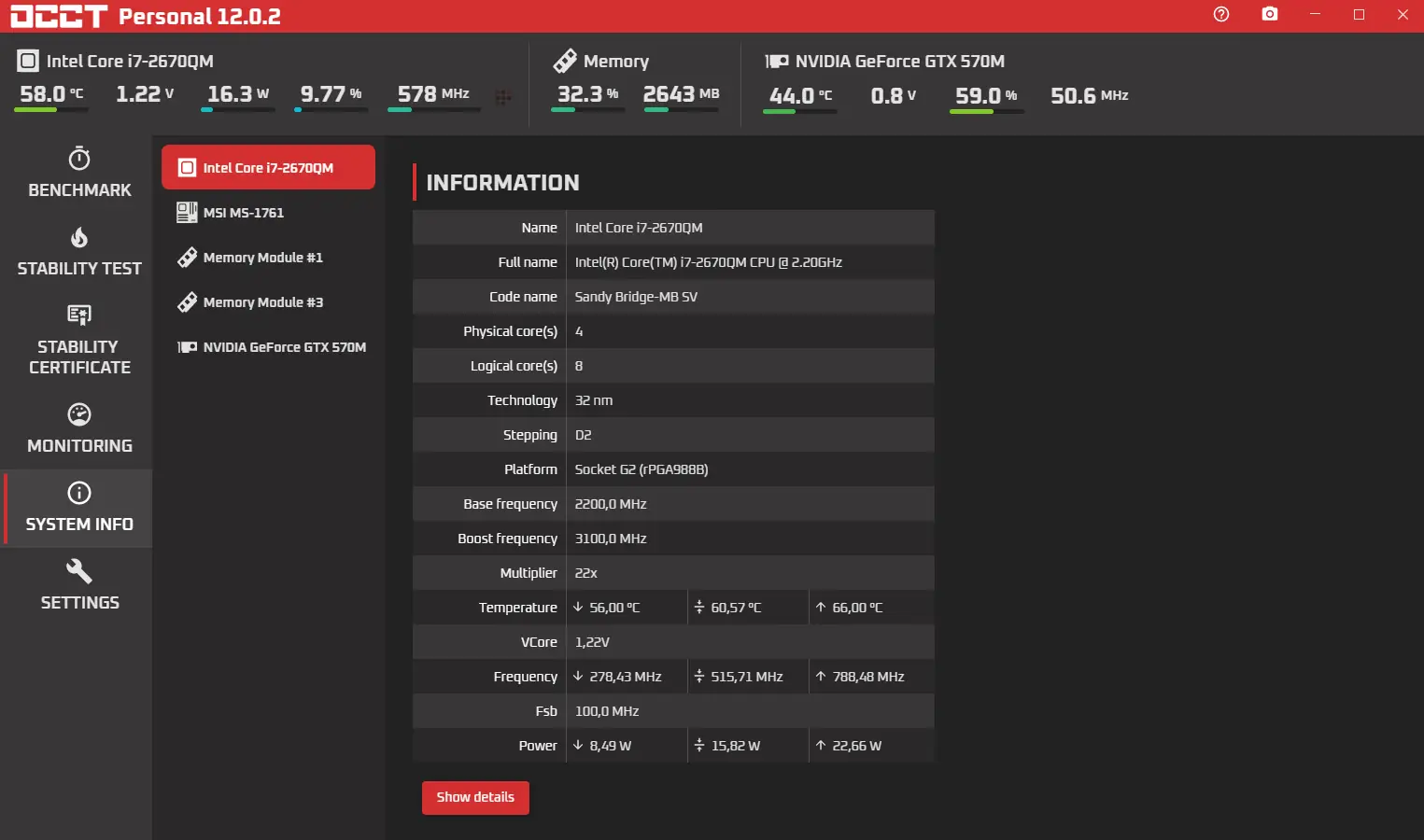Click the motherboard icon beside MSI MS-1761

click(187, 213)
